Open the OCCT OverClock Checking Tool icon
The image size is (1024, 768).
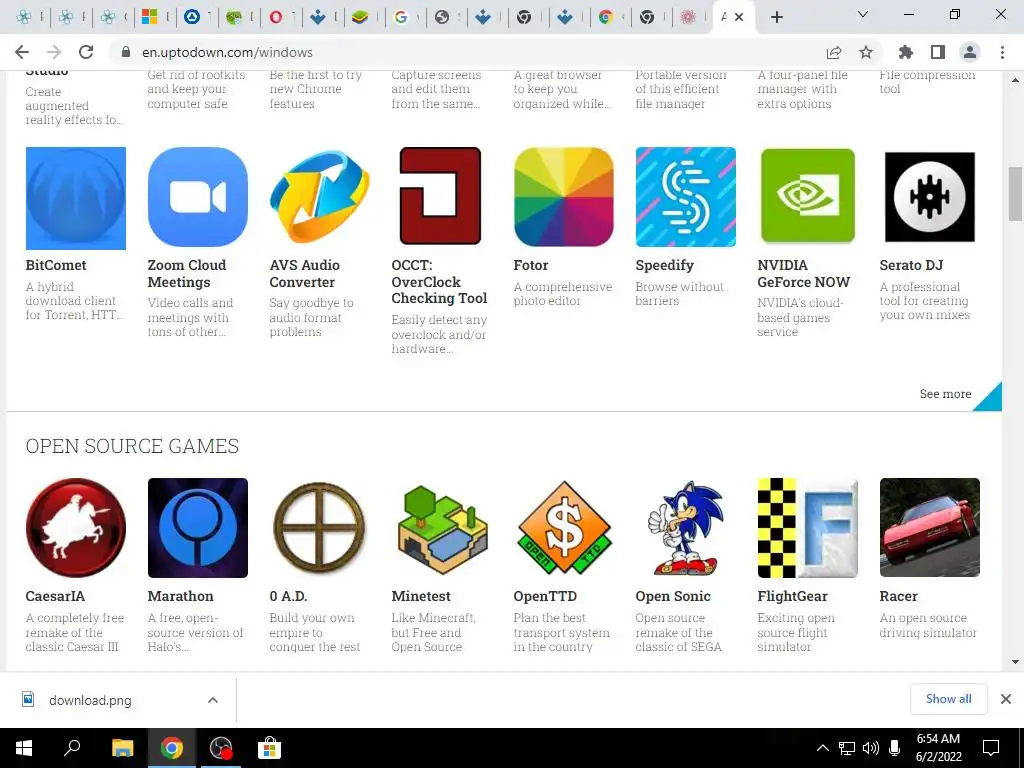click(x=440, y=196)
